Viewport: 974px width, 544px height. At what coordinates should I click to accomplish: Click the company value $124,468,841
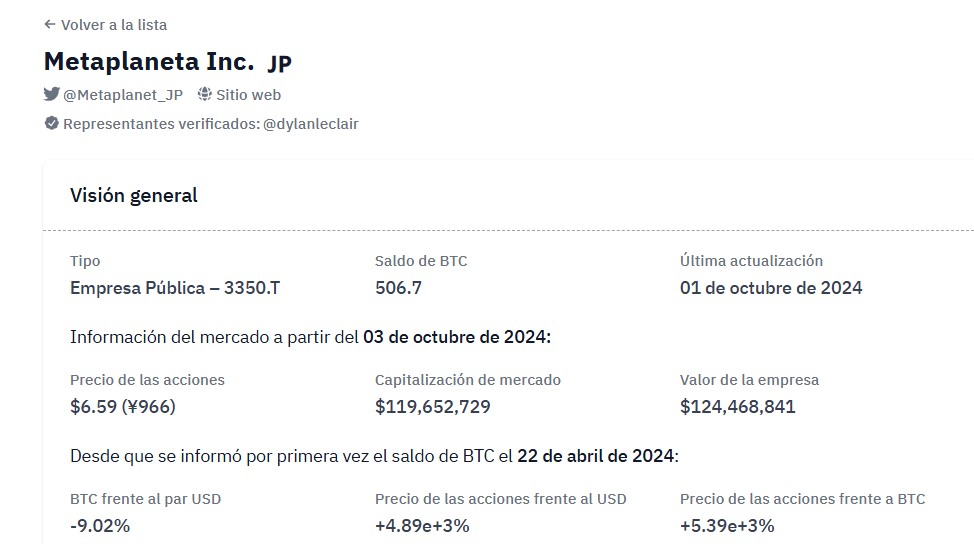(x=737, y=407)
